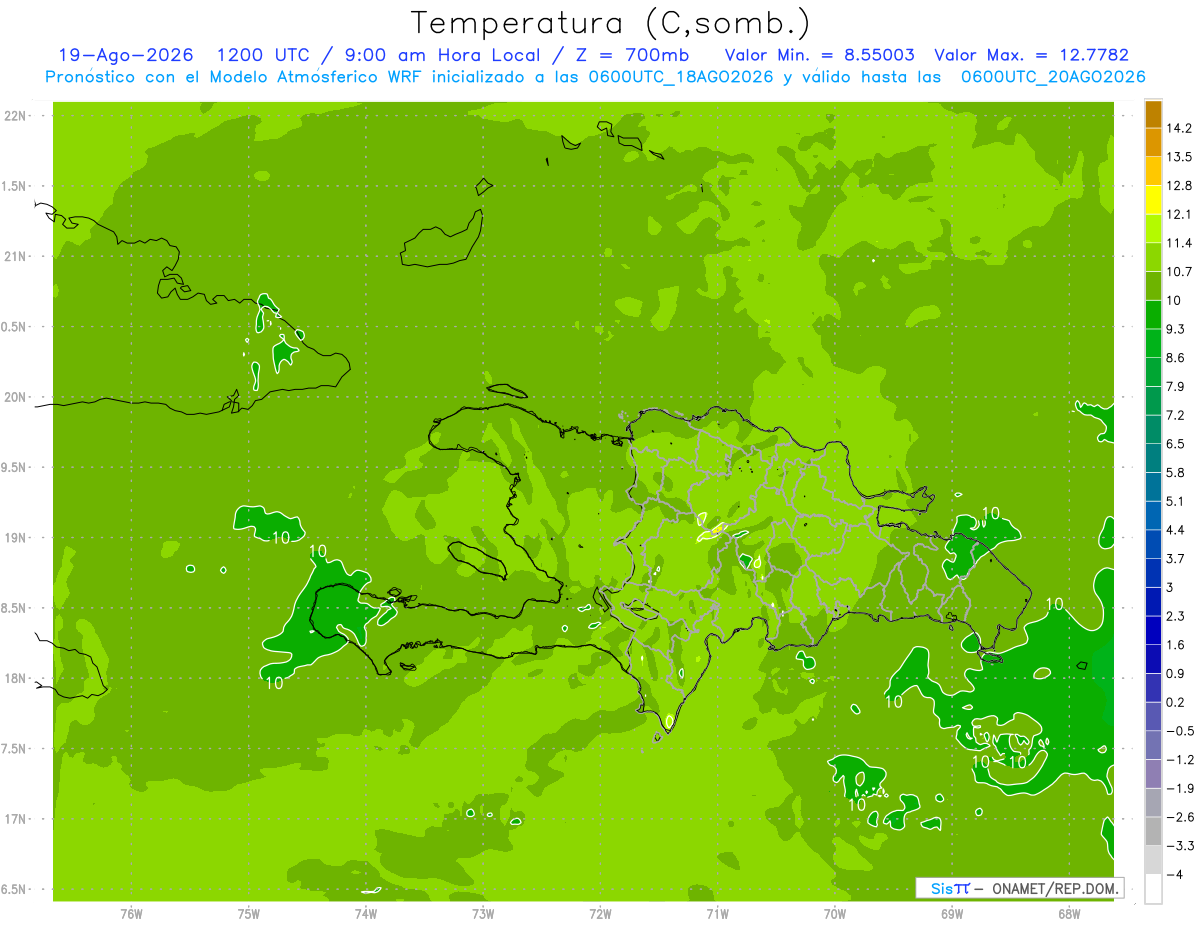
Task: Click the 70W longitude axis label
Action: pos(835,912)
